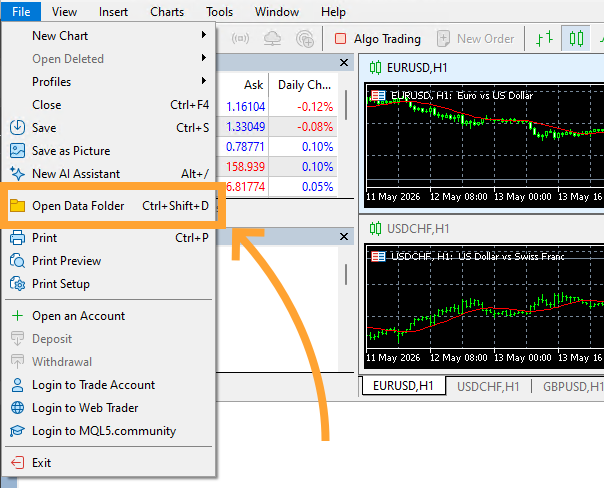Click the yellow folder icon for Open Data Folder

point(17,206)
